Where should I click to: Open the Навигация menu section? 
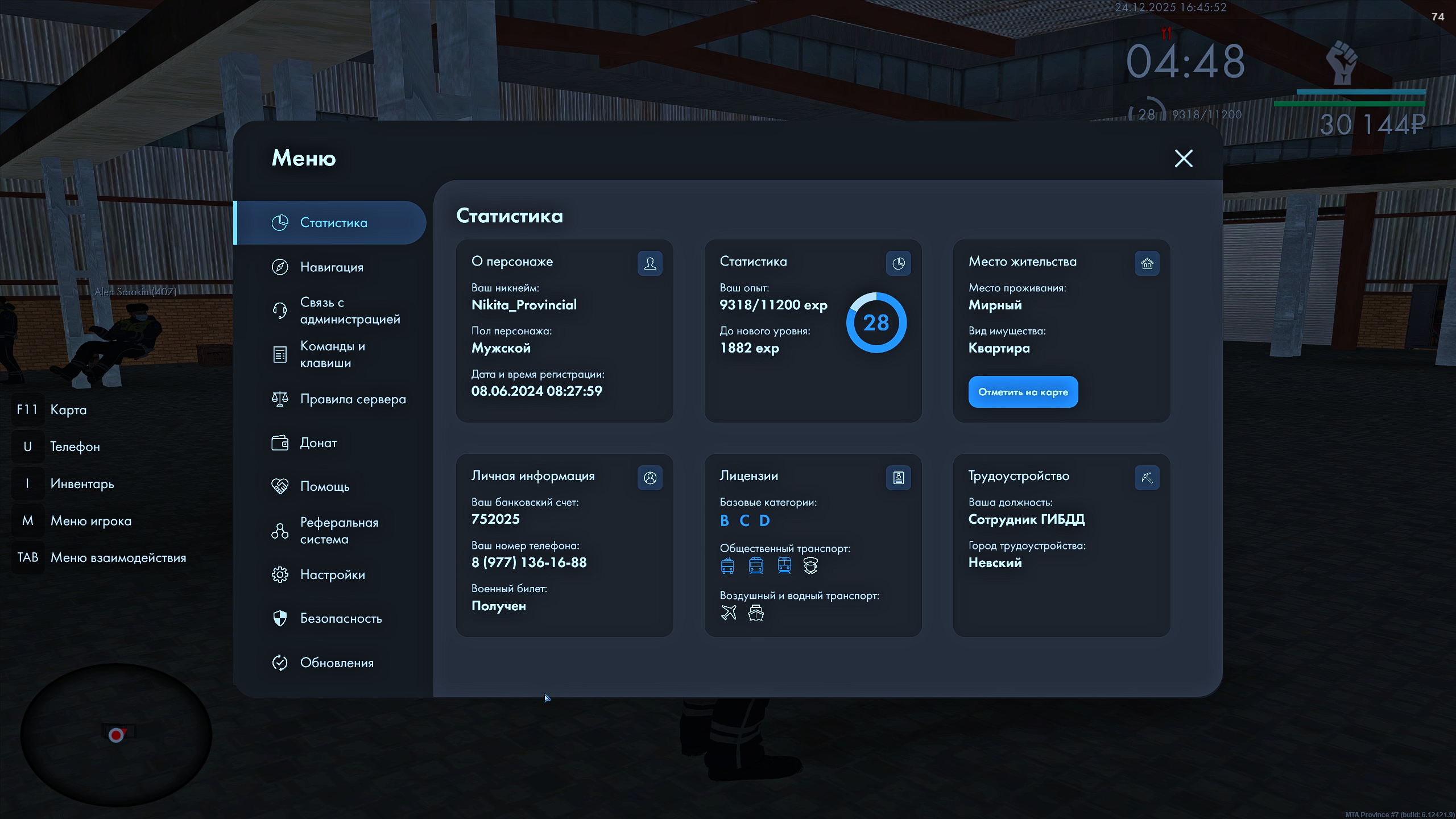point(331,267)
